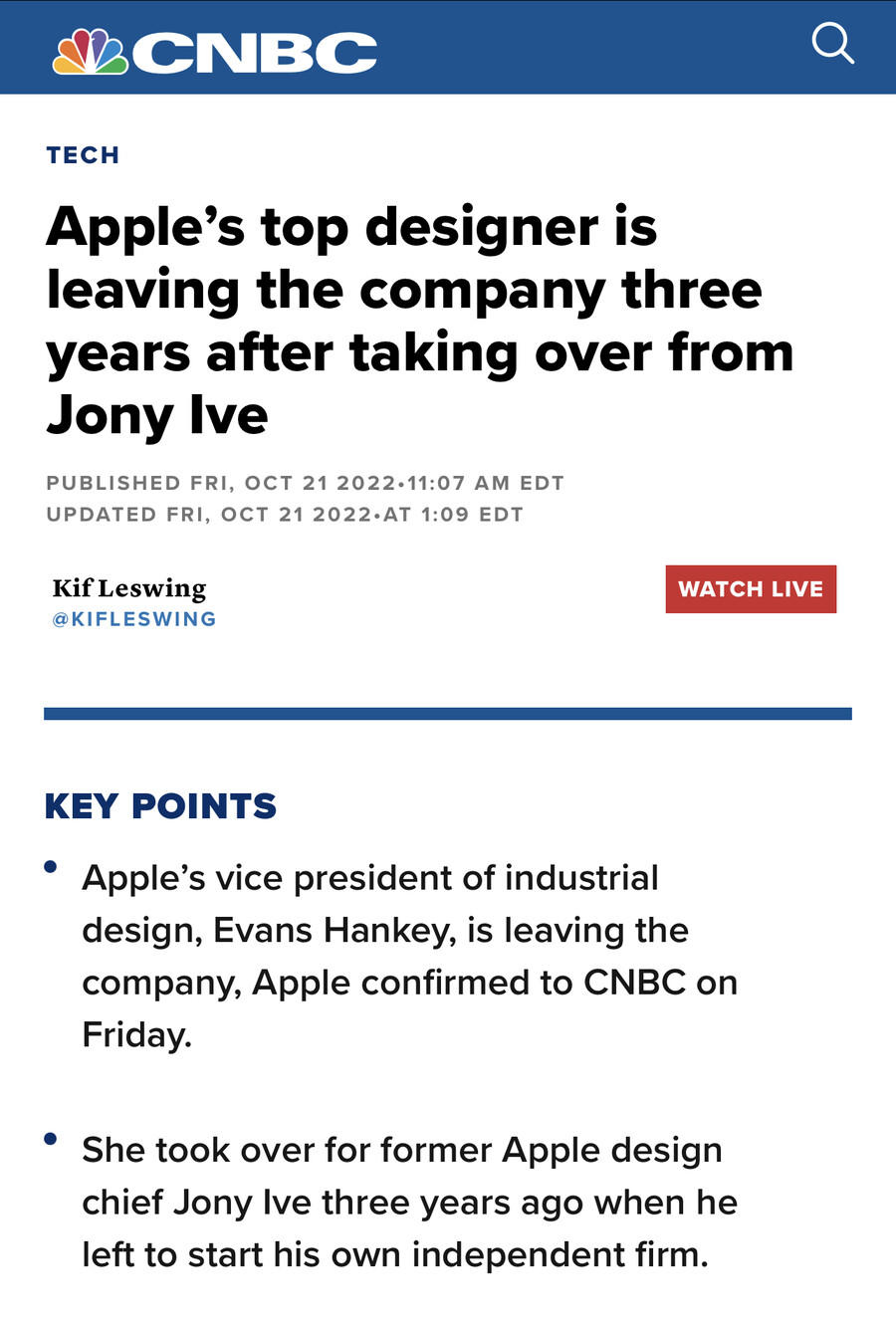Open author Kif Leswing's profile
The width and height of the screenshot is (896, 1325).
pyautogui.click(x=129, y=588)
